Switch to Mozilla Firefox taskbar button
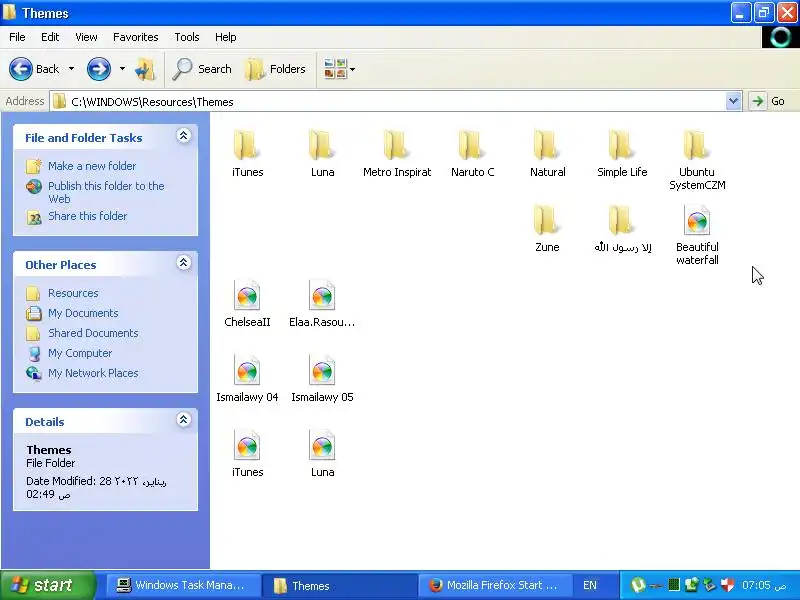The image size is (800, 600). pos(495,585)
